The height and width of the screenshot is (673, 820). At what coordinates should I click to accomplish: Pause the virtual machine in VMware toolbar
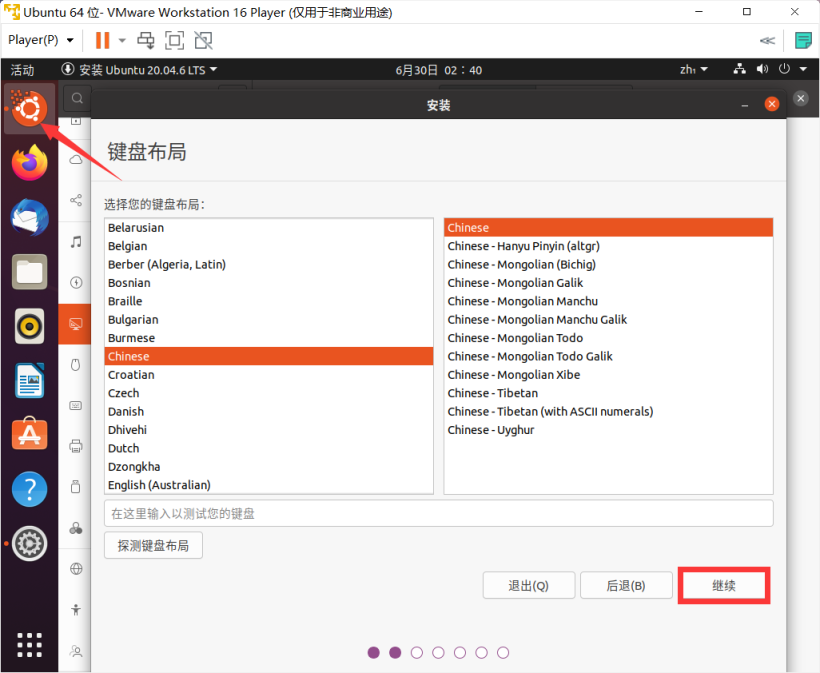102,40
